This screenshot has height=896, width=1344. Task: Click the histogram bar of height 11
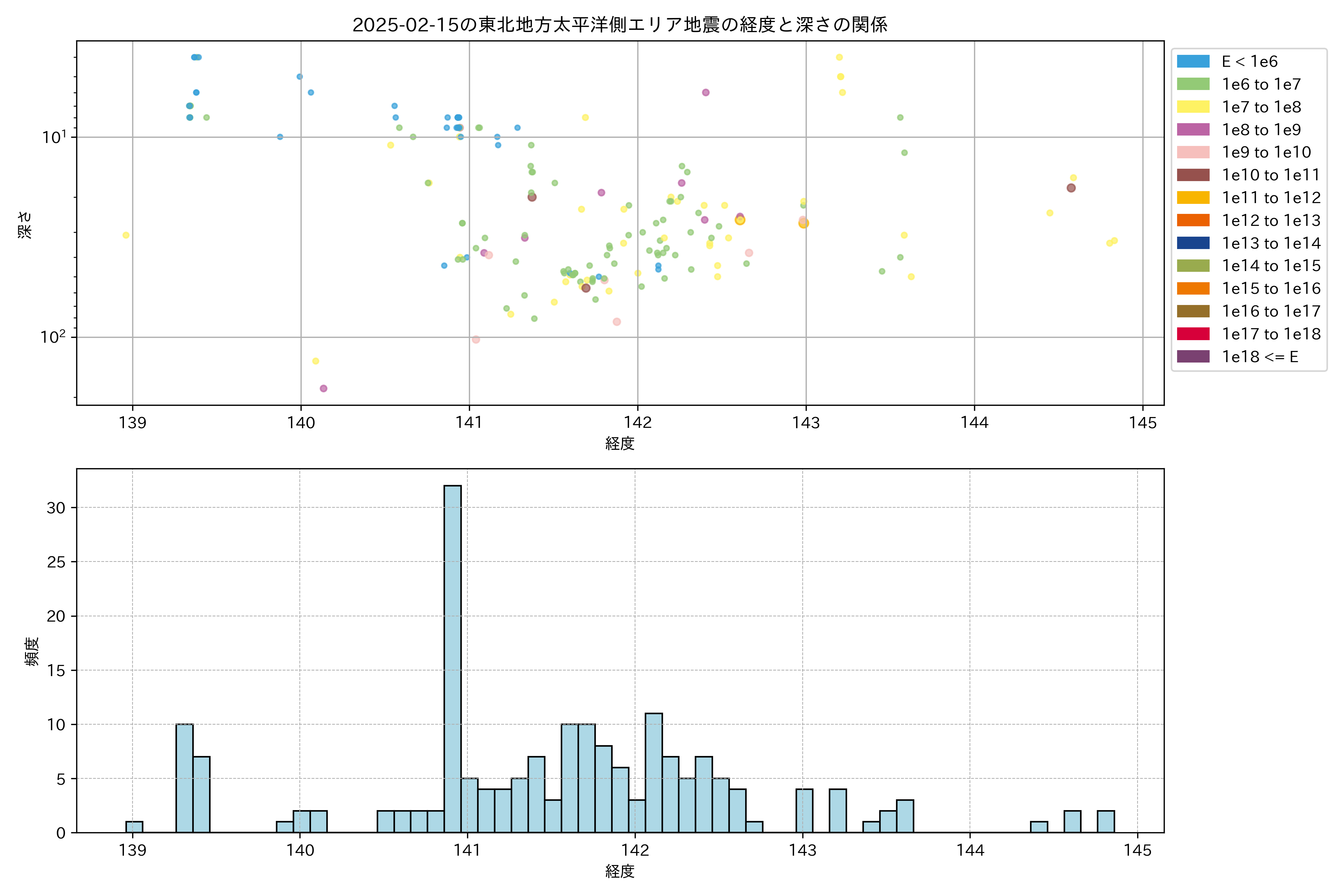tap(654, 771)
